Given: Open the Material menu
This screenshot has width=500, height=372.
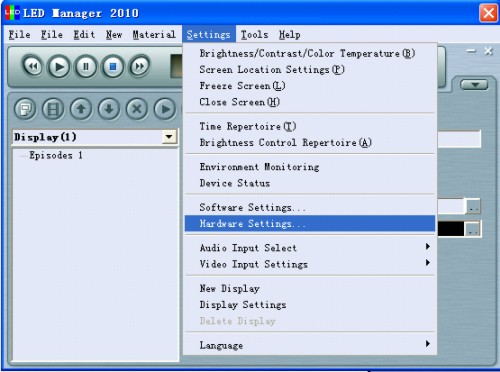Looking at the screenshot, I should coord(154,34).
